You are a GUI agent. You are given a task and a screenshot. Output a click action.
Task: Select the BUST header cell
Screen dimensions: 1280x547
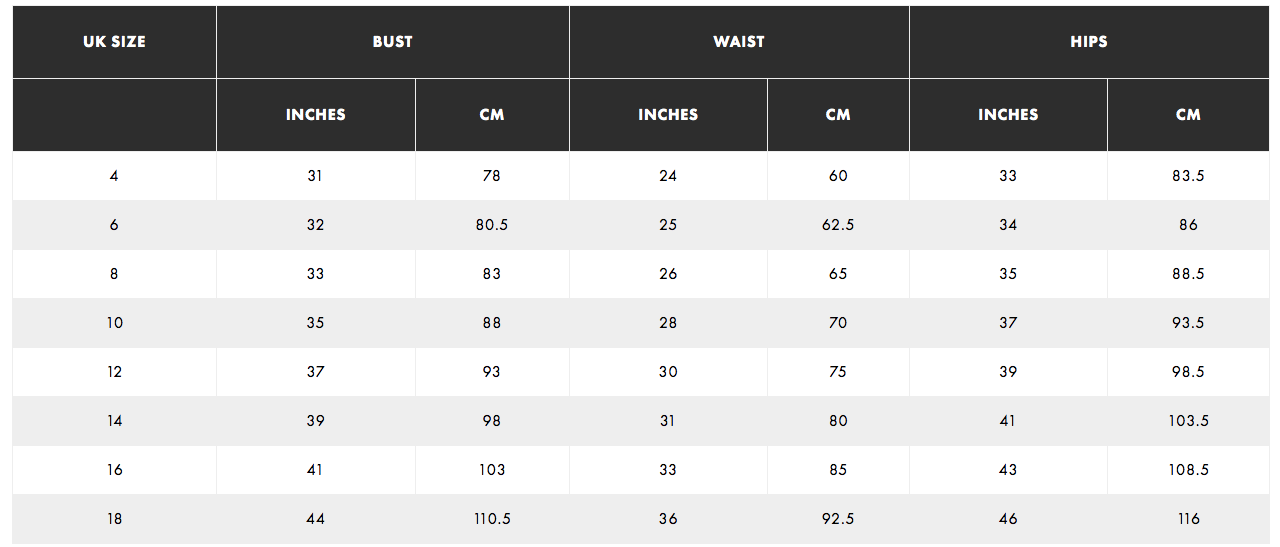(x=393, y=42)
